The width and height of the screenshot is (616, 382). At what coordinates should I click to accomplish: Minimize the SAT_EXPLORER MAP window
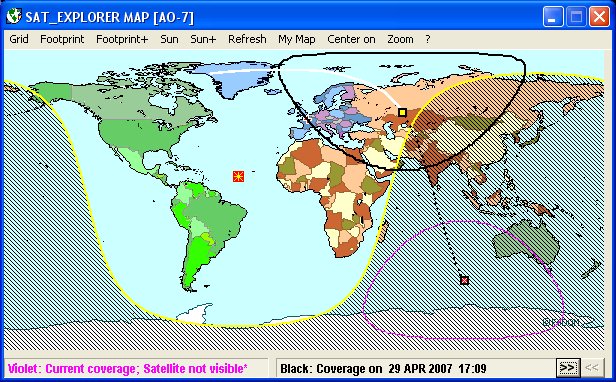click(553, 17)
